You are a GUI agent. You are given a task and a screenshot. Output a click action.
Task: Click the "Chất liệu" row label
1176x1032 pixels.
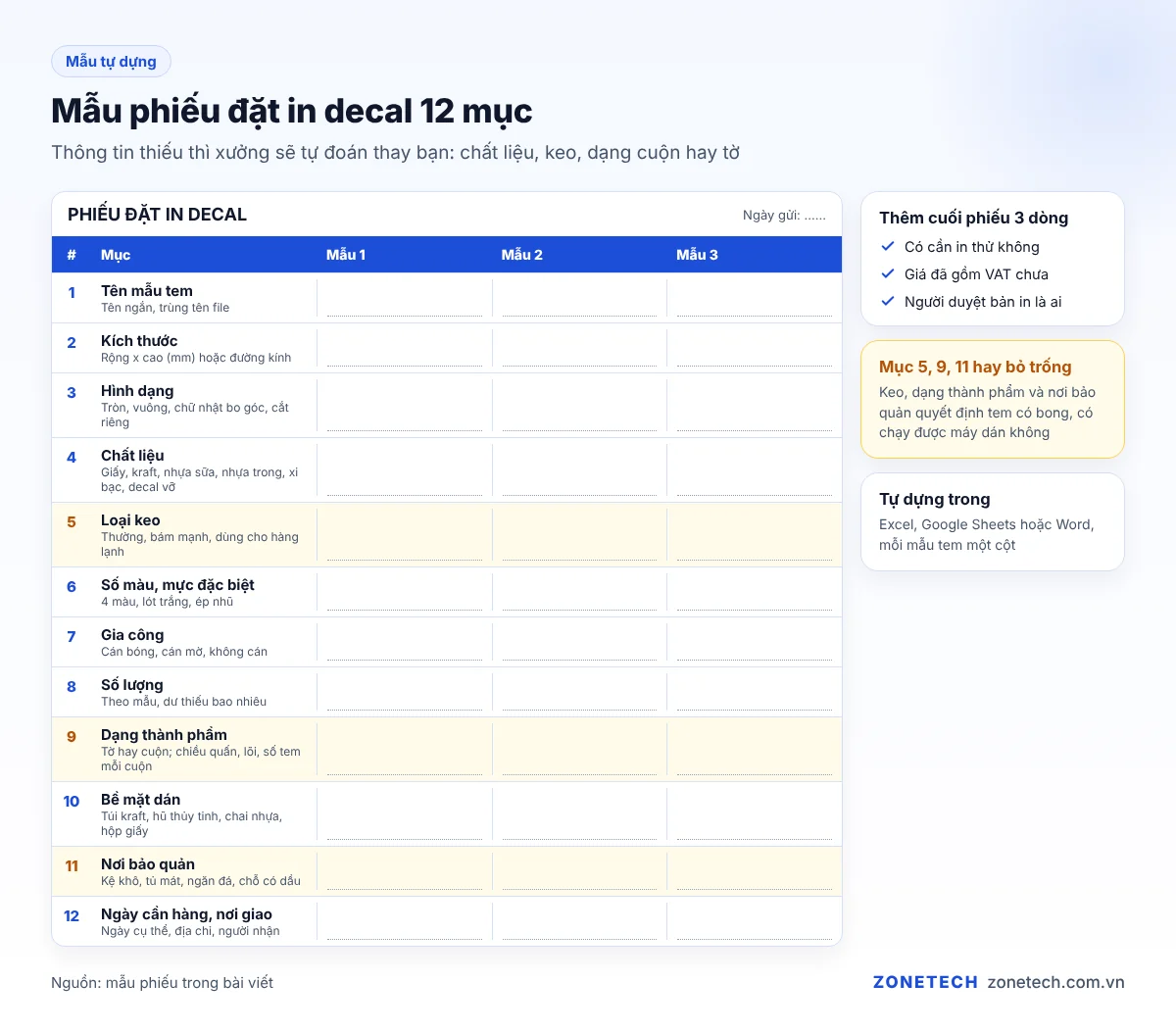(x=132, y=456)
